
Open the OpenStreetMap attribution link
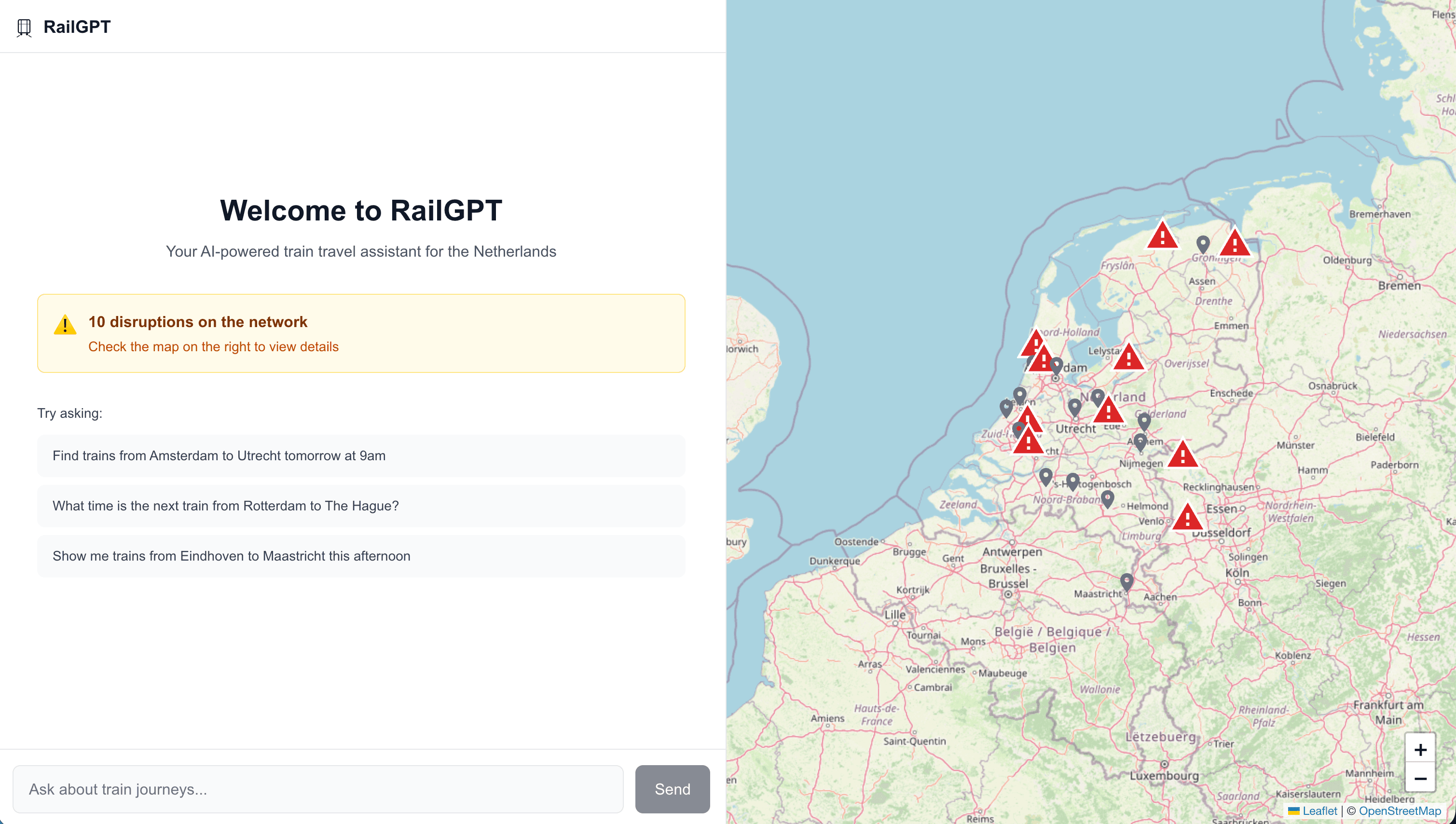1400,811
